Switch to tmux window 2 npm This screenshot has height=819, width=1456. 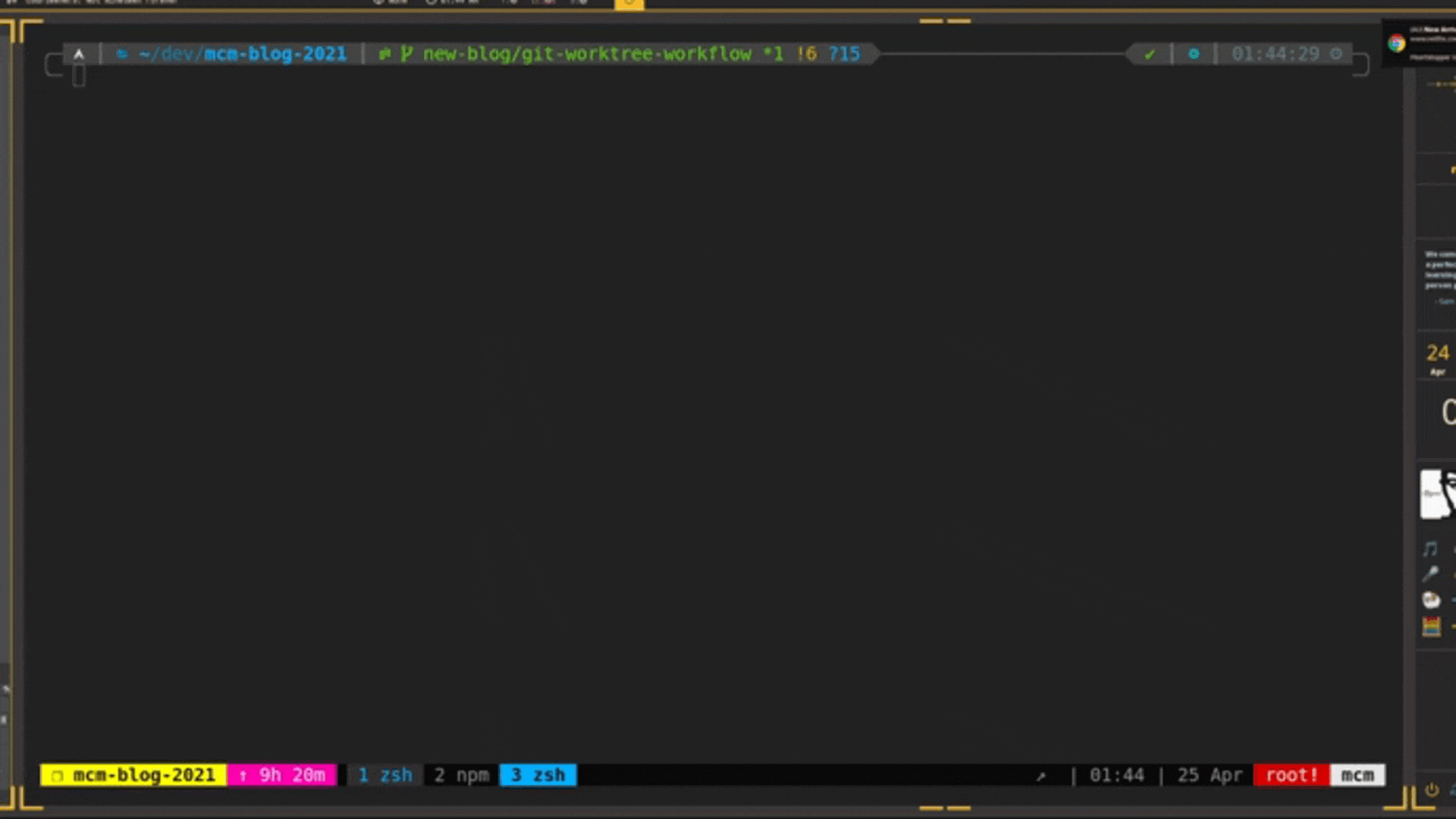461,775
